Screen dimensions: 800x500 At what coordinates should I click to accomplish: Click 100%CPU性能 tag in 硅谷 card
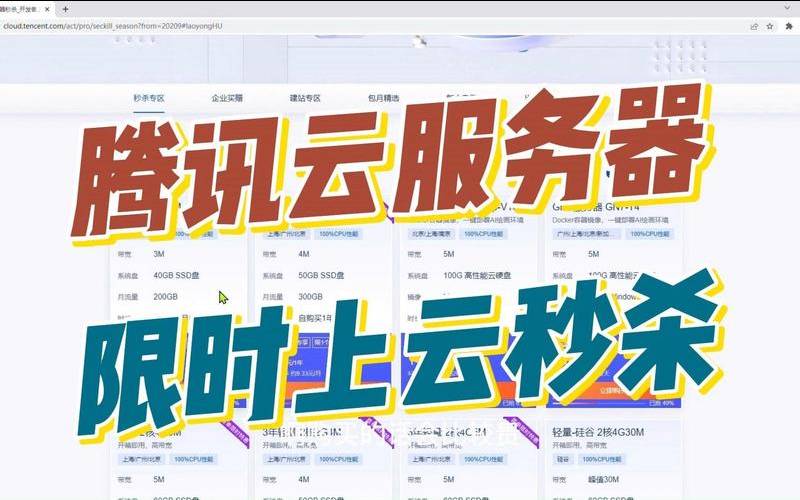(x=602, y=459)
